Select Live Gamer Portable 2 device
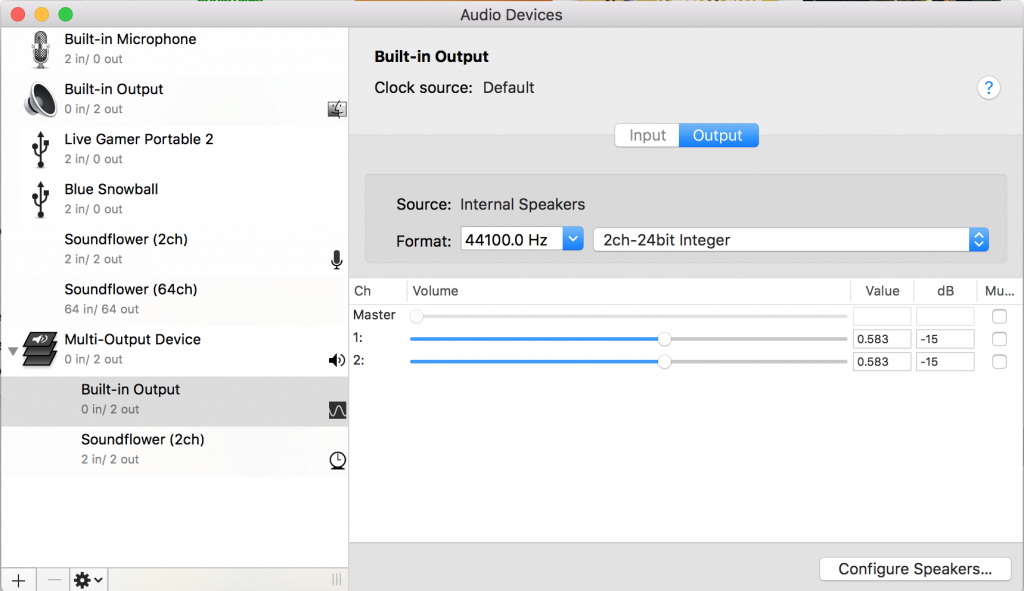Viewport: 1024px width, 591px height. [x=174, y=149]
